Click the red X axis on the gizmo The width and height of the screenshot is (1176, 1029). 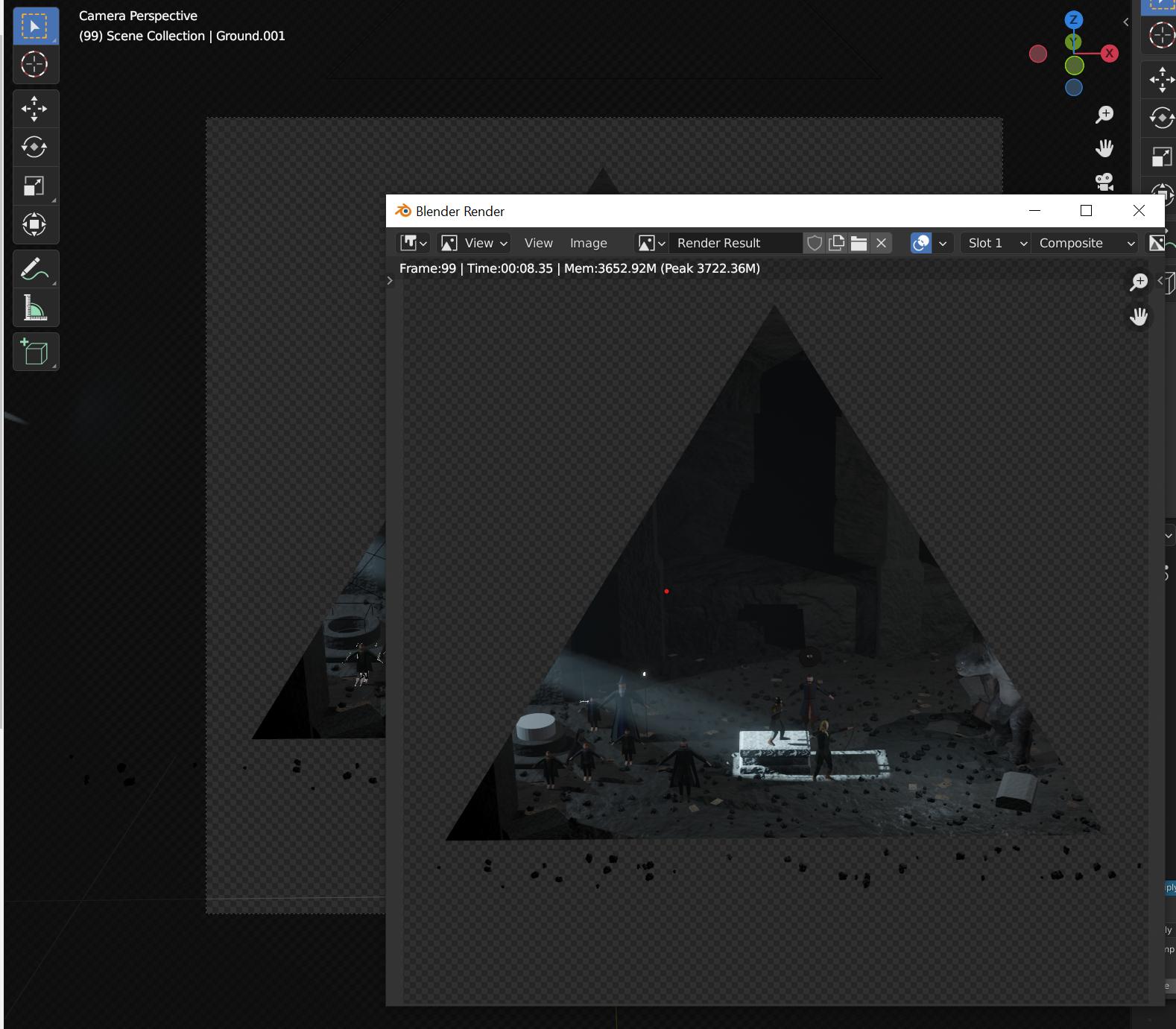(1110, 53)
